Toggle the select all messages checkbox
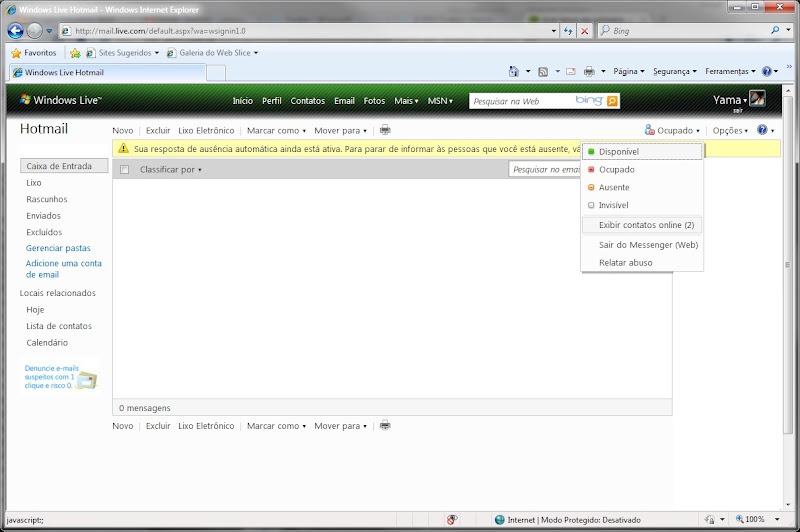Image resolution: width=800 pixels, height=532 pixels. pyautogui.click(x=124, y=169)
